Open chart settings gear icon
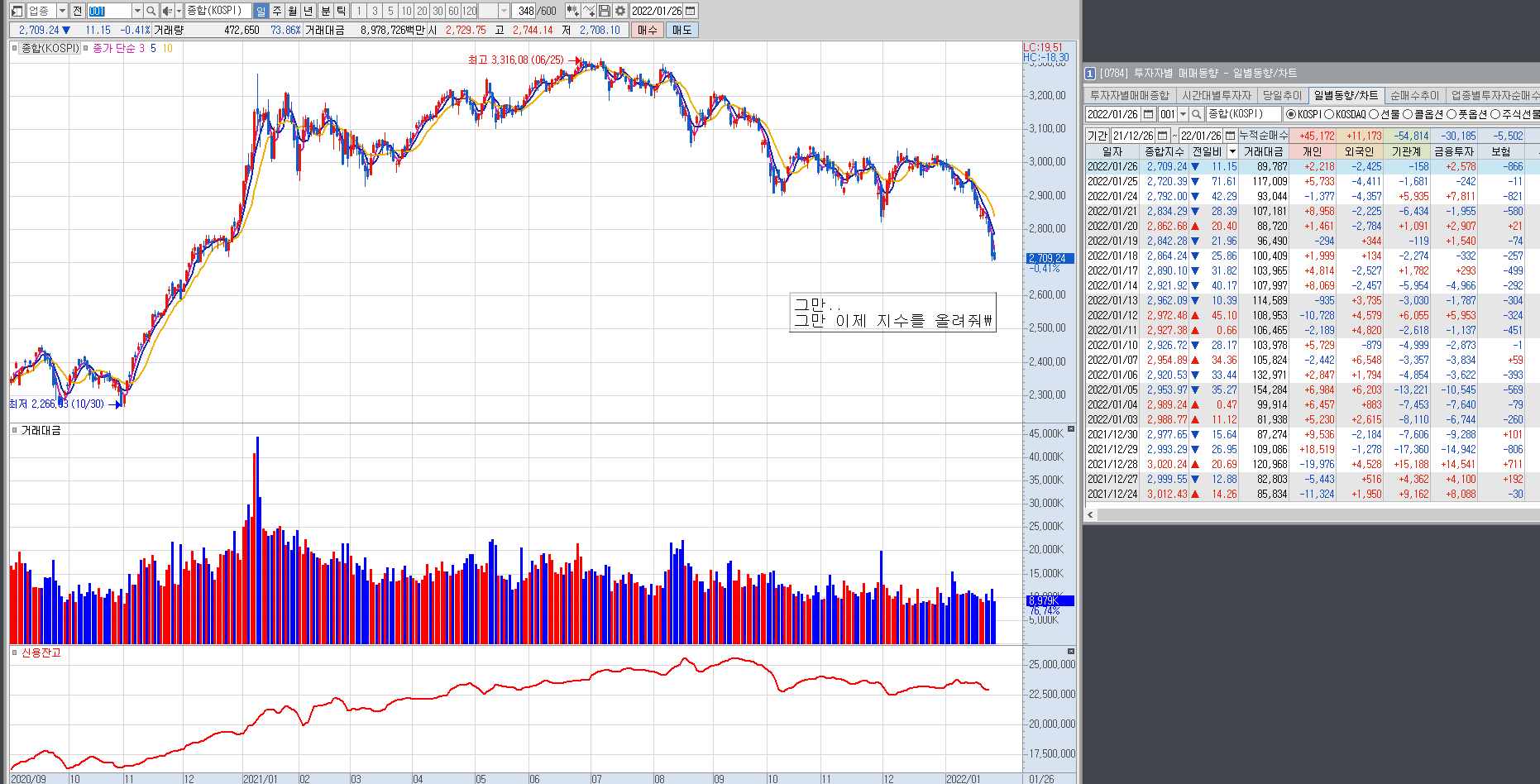This screenshot has width=1540, height=784. (x=620, y=11)
